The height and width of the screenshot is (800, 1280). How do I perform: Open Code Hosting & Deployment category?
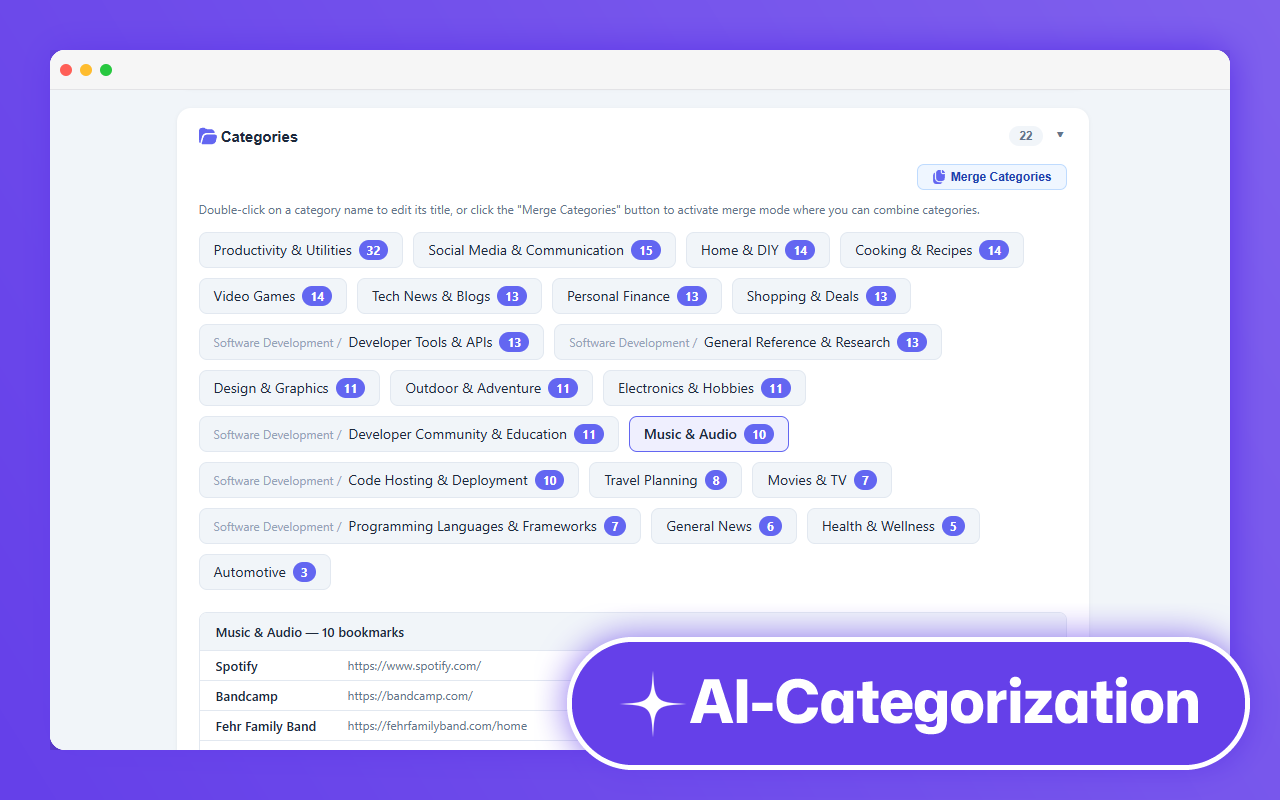[x=437, y=480]
